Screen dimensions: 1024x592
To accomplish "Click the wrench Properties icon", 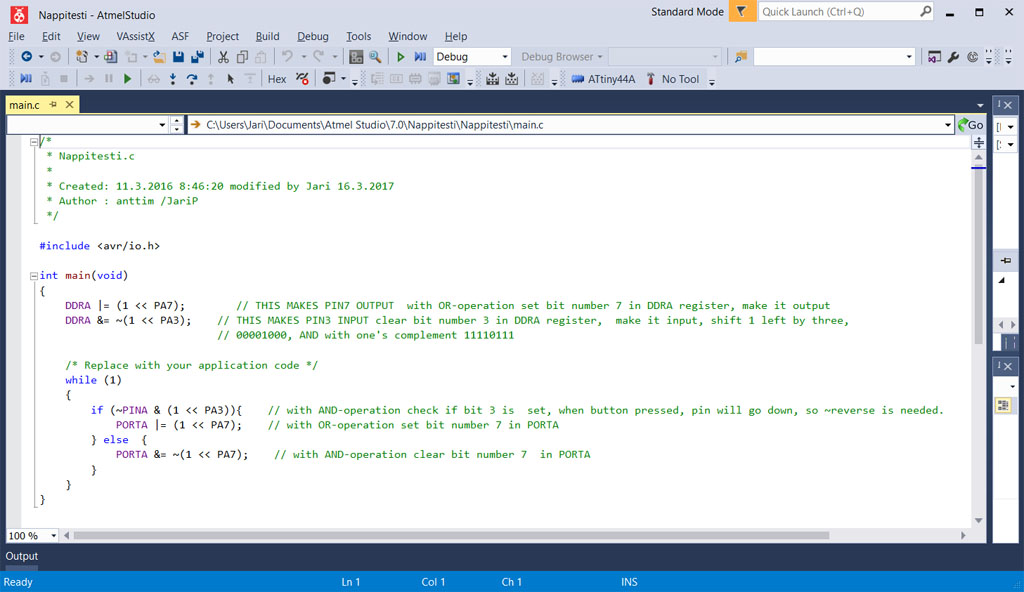I will pyautogui.click(x=953, y=57).
